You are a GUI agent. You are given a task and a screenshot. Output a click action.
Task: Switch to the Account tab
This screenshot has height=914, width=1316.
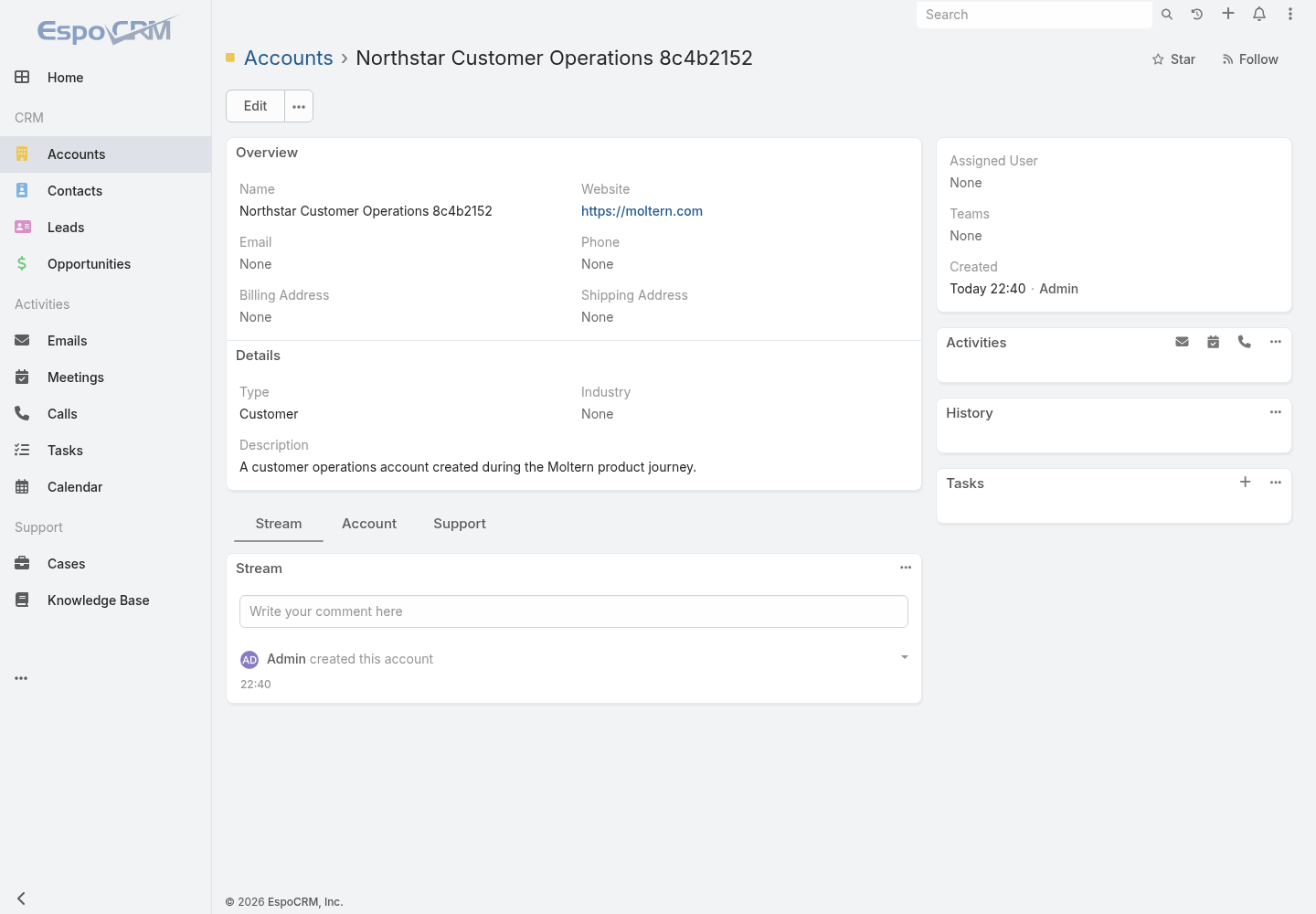pyautogui.click(x=369, y=524)
